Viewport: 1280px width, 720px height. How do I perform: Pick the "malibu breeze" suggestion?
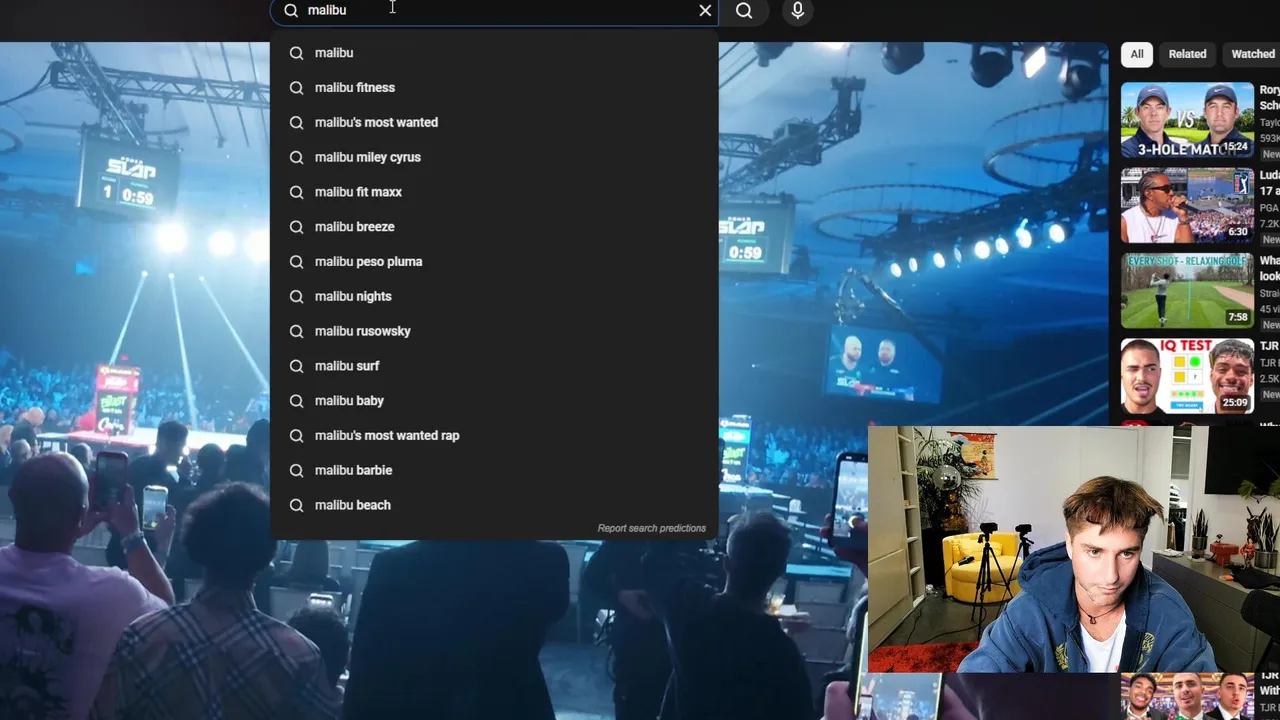pos(494,227)
